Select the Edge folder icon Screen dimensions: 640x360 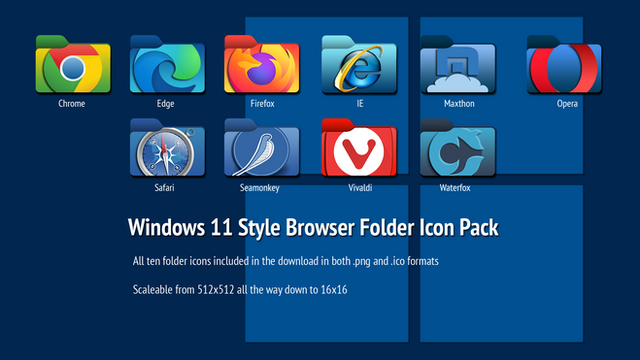(167, 64)
